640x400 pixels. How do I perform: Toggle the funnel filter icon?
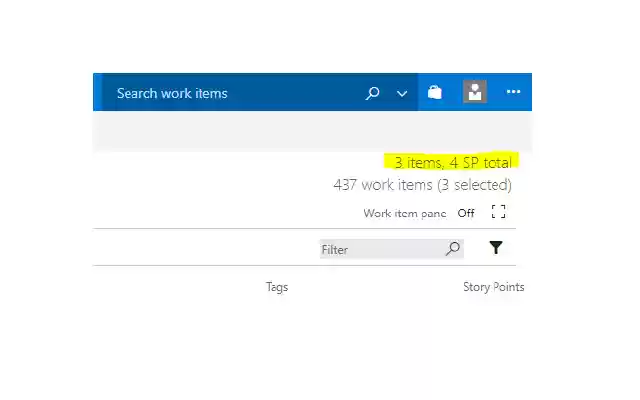[496, 247]
